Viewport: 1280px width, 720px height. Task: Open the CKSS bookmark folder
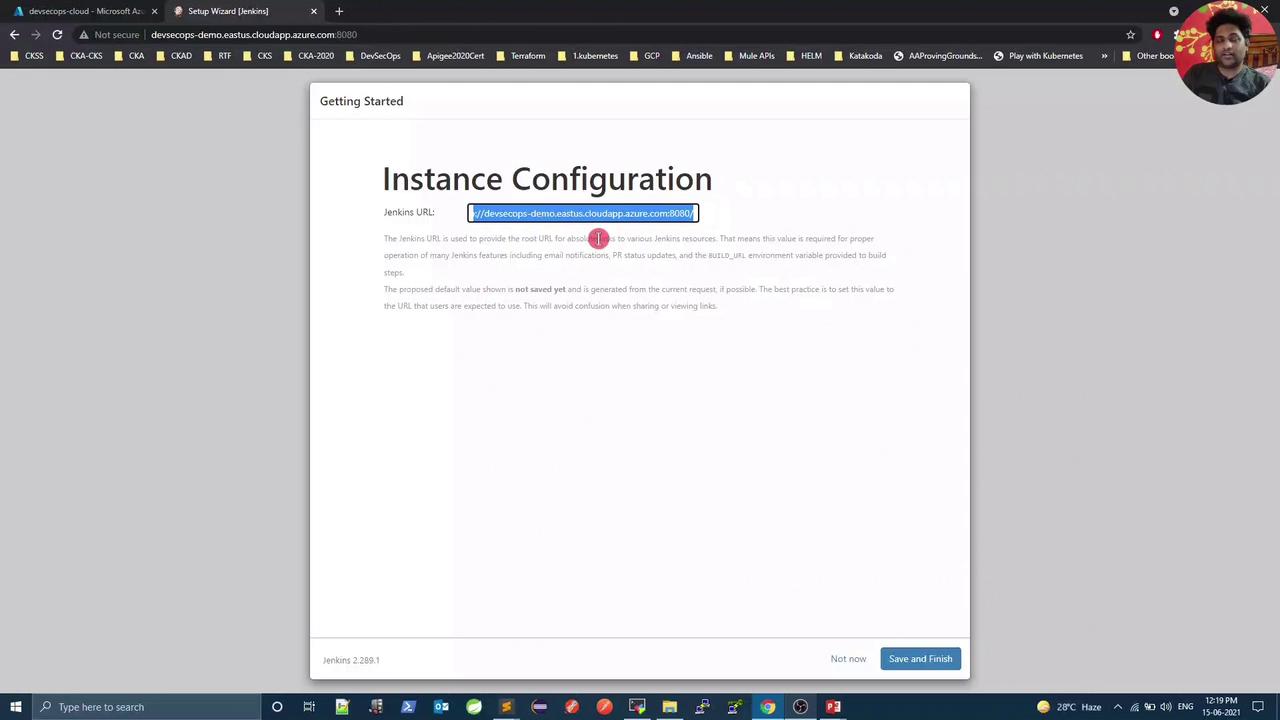(27, 56)
